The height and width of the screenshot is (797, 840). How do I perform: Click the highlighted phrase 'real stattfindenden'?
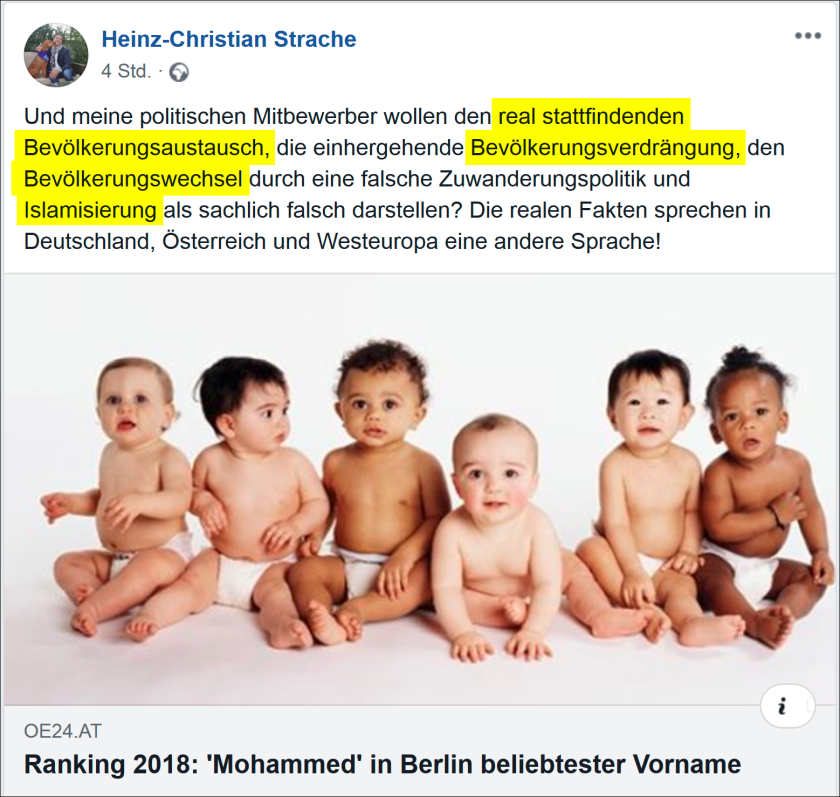coord(591,116)
